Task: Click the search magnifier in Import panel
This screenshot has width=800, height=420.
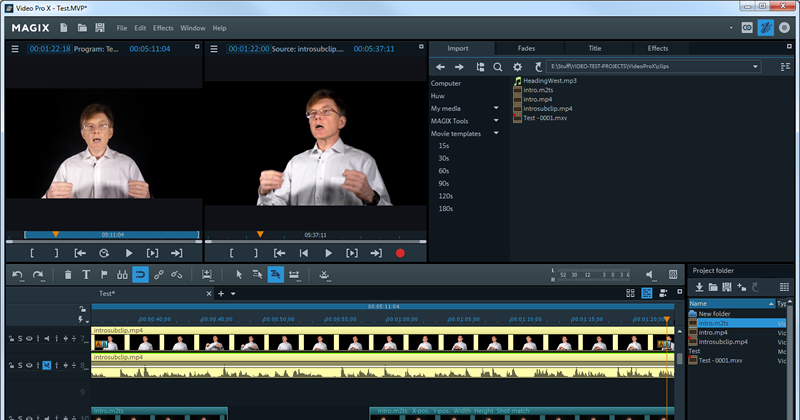Action: 498,67
